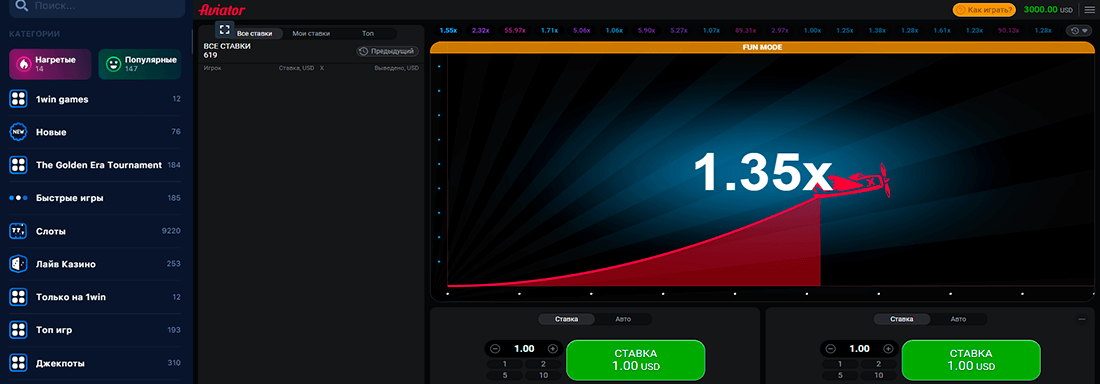The height and width of the screenshot is (384, 1100).
Task: Open the Мои ставки tab
Action: pos(311,34)
